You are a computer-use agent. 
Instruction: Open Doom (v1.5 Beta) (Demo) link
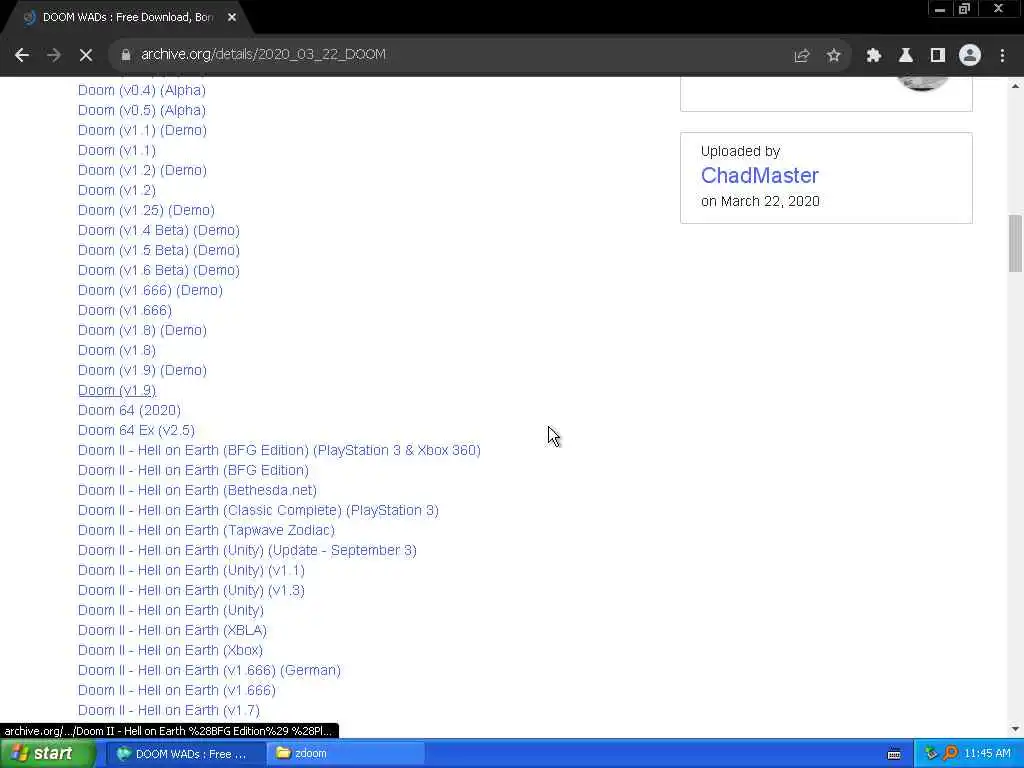(x=159, y=250)
